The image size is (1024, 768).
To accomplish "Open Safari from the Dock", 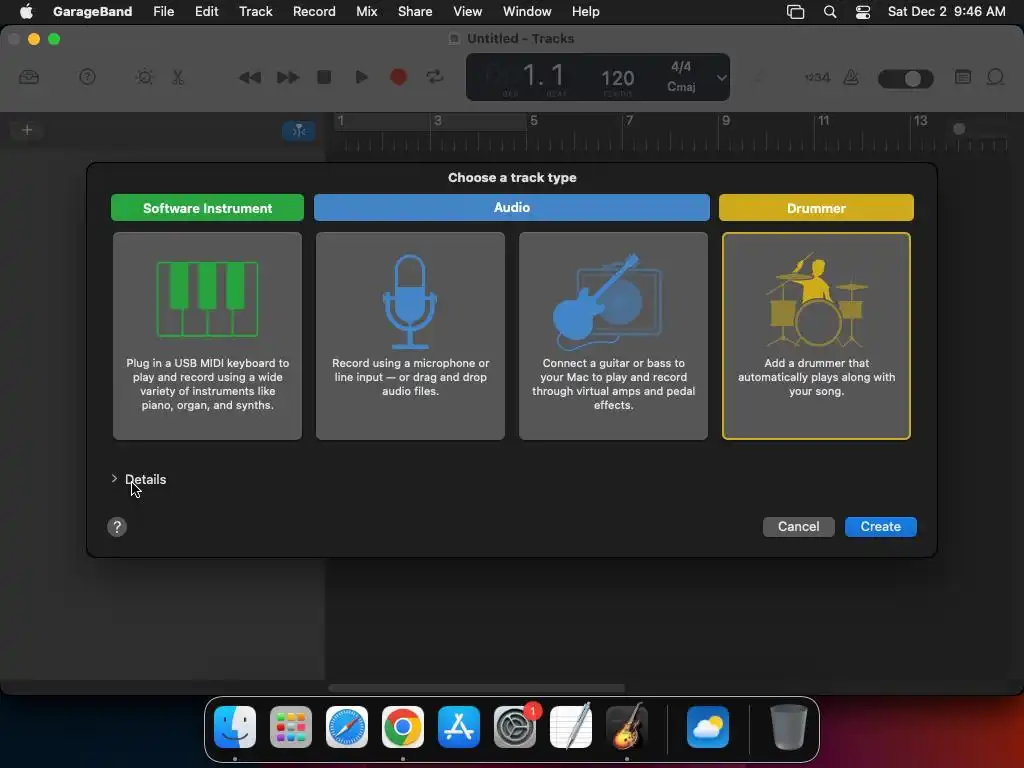I will (347, 727).
